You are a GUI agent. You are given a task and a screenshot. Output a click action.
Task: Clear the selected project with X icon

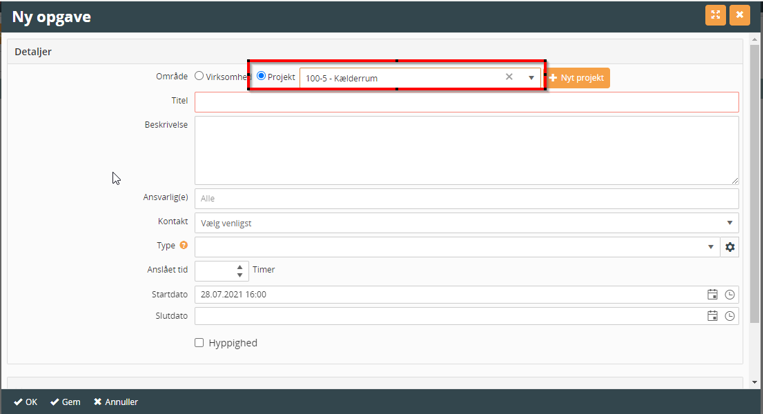(508, 77)
